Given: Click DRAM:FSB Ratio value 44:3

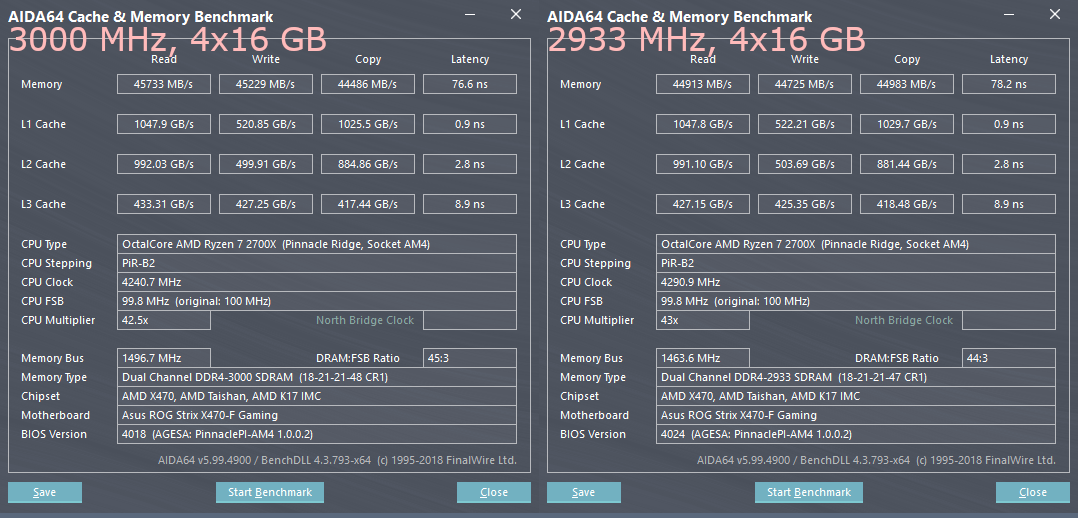Looking at the screenshot, I should point(1009,358).
